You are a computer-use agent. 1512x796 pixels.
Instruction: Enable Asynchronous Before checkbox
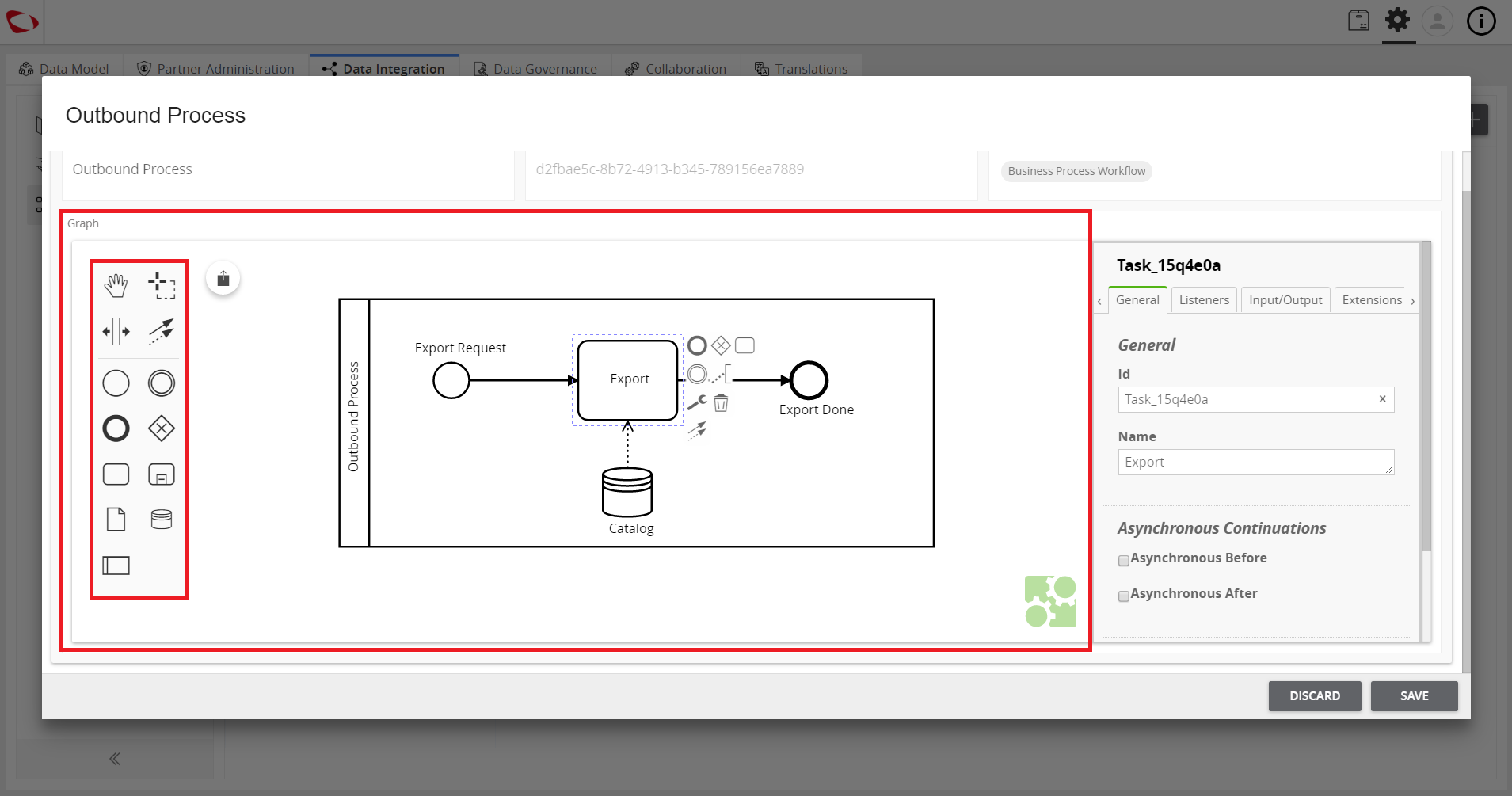coord(1123,561)
